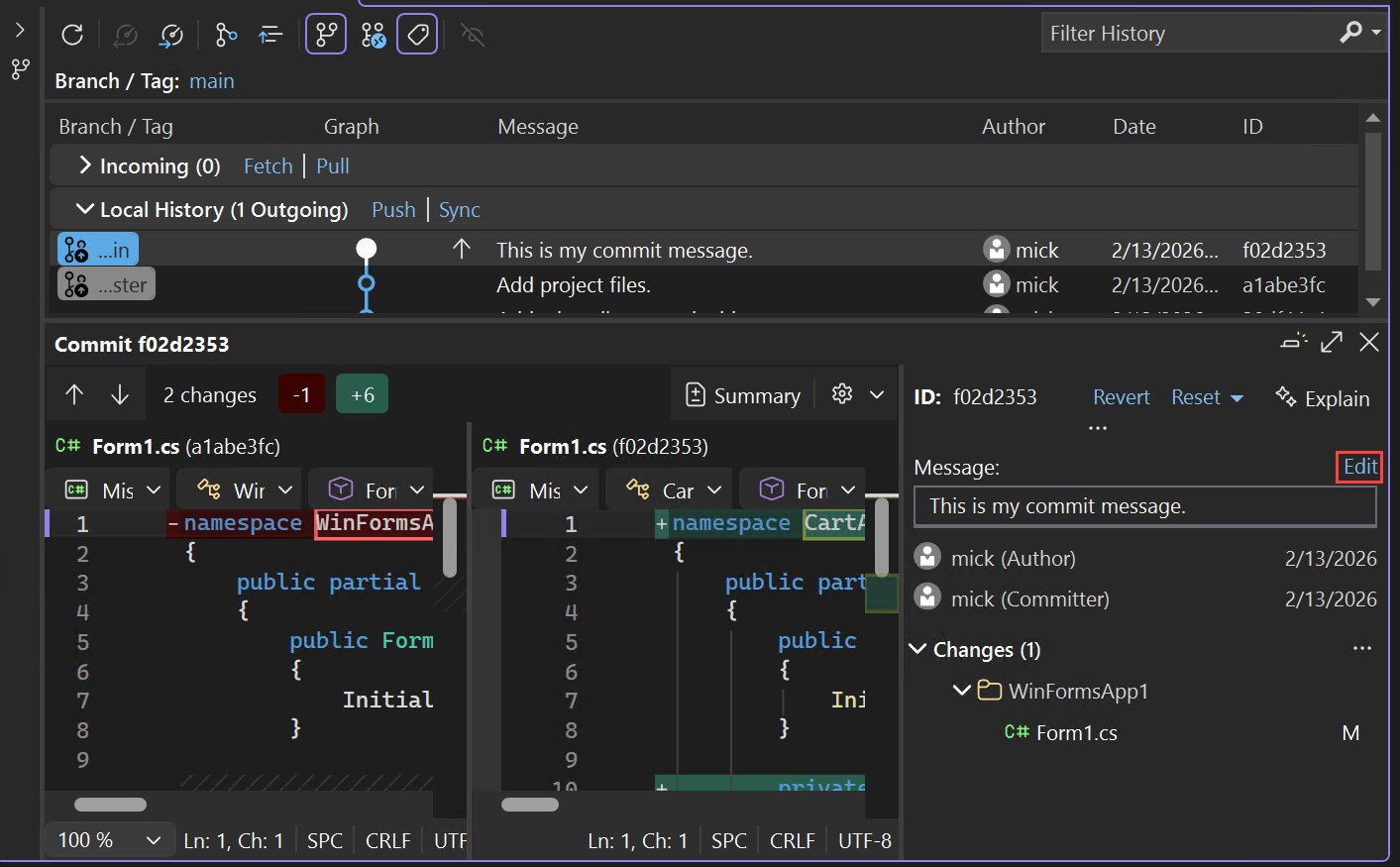Toggle tags display in history
The height and width of the screenshot is (867, 1400).
[x=417, y=34]
